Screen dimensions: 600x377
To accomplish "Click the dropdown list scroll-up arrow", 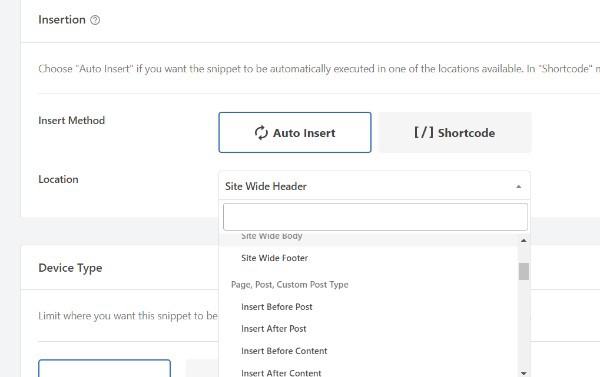I will pos(523,240).
